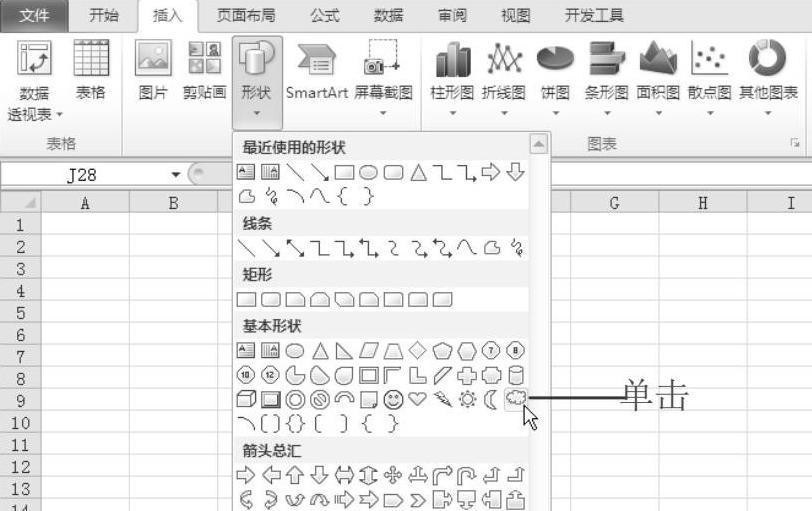Pick the Double Brace shape

pyautogui.click(x=295, y=424)
